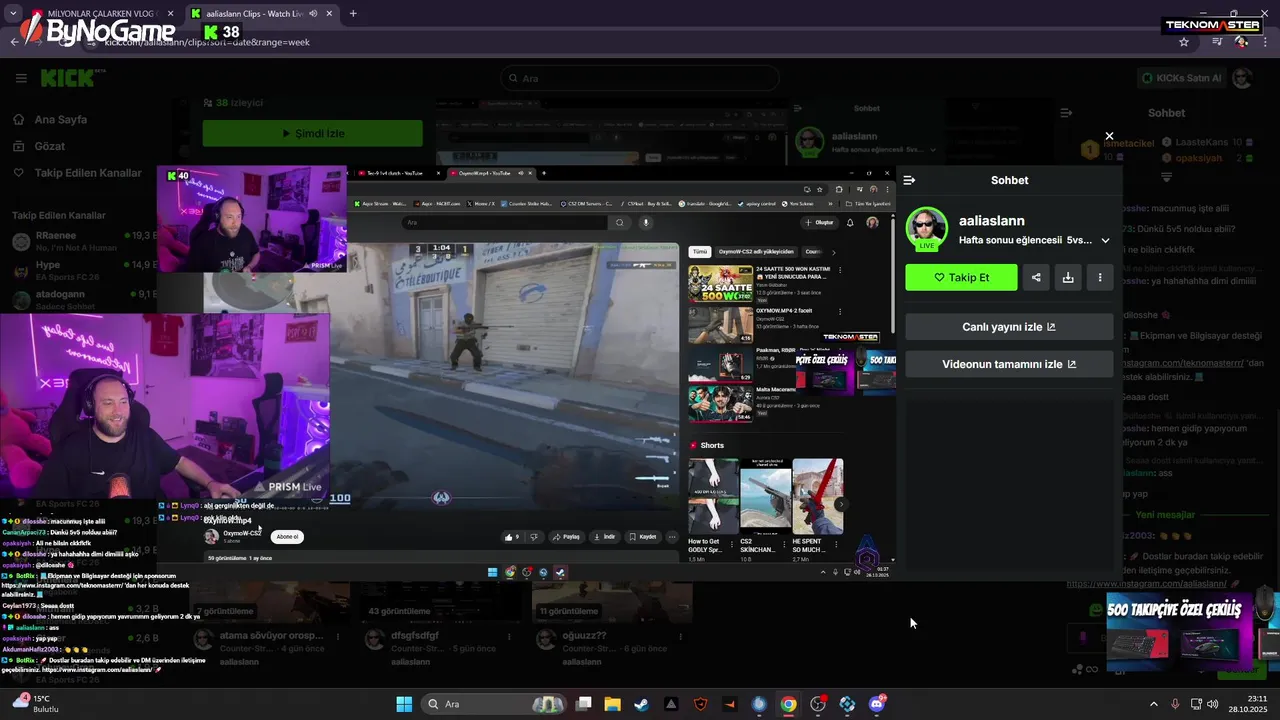This screenshot has height=720, width=1280.
Task: Open Discord from the taskbar
Action: tap(877, 704)
